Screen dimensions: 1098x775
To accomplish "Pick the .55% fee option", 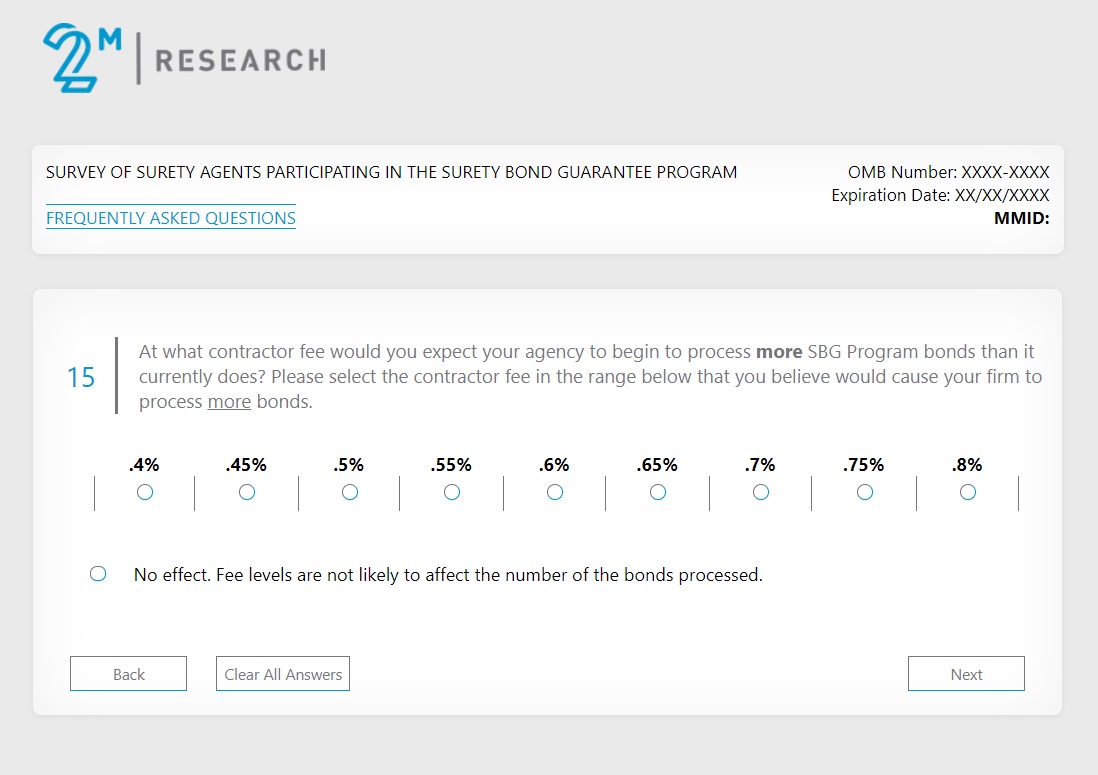I will coord(452,492).
